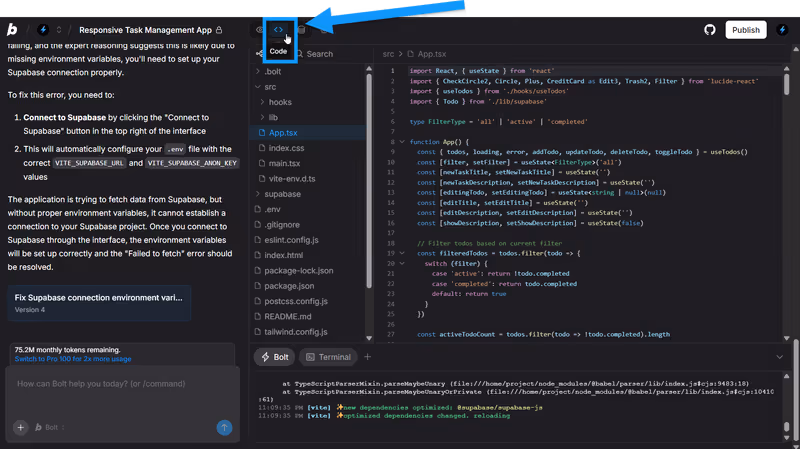Collapse the terminal panel with chevron
This screenshot has width=800, height=449.
[x=780, y=357]
